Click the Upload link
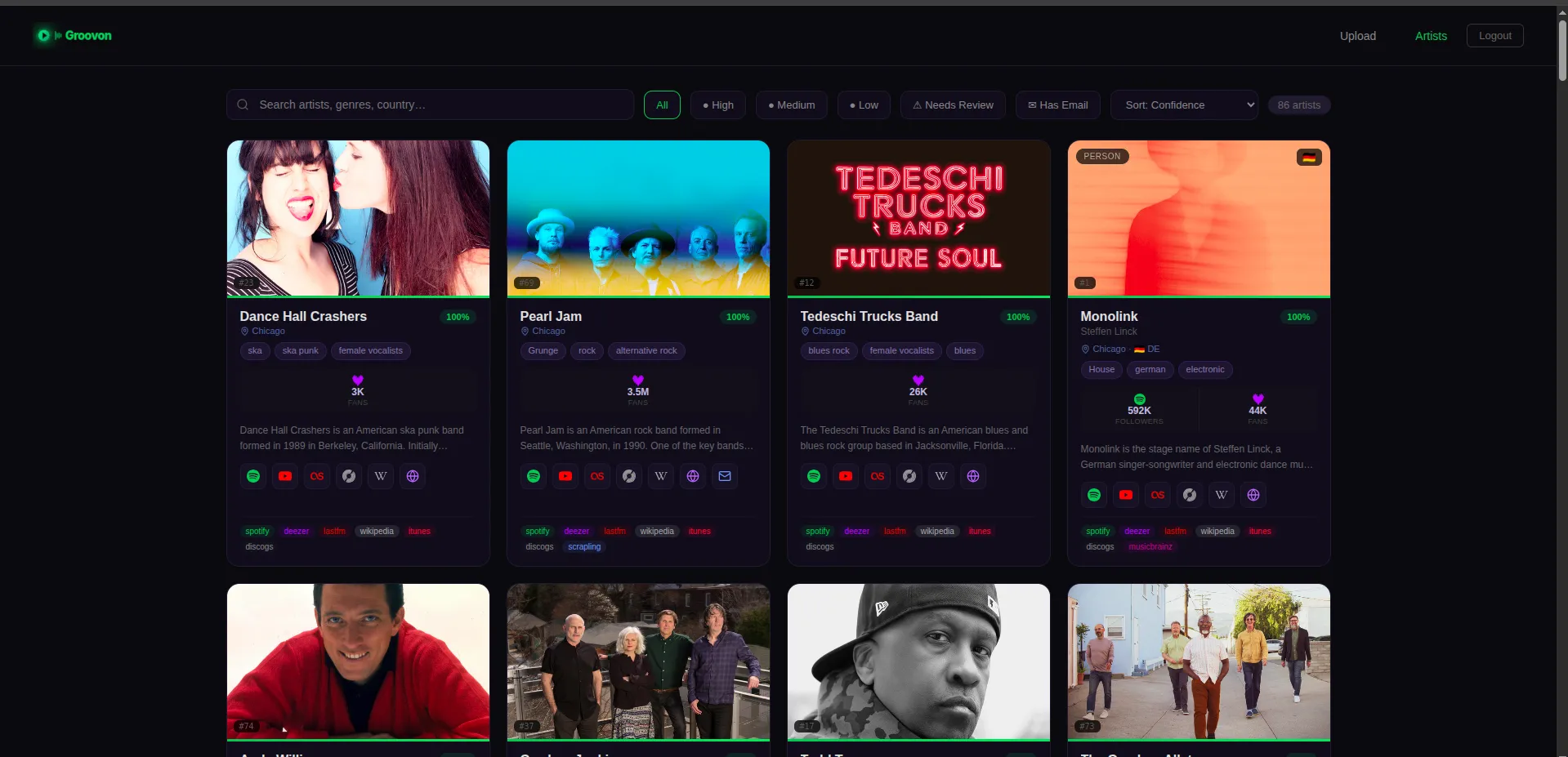Image resolution: width=1568 pixels, height=757 pixels. pyautogui.click(x=1357, y=35)
